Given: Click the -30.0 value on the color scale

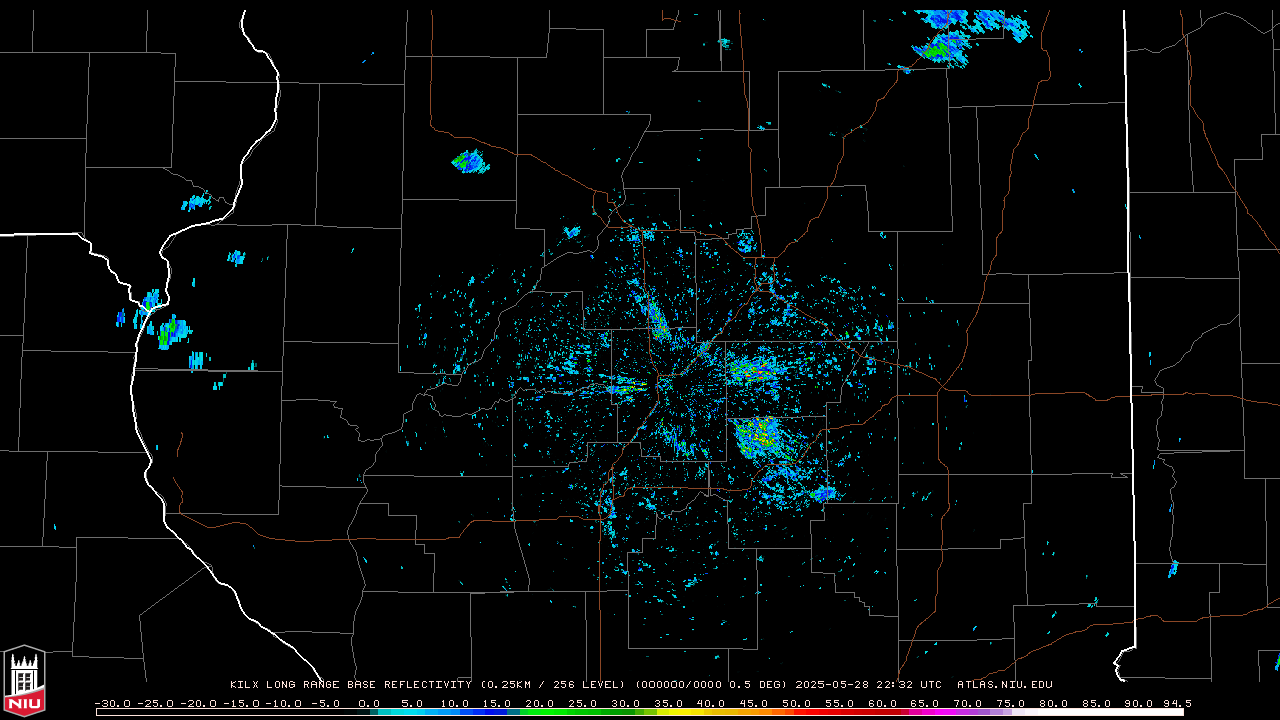Looking at the screenshot, I should [x=112, y=704].
